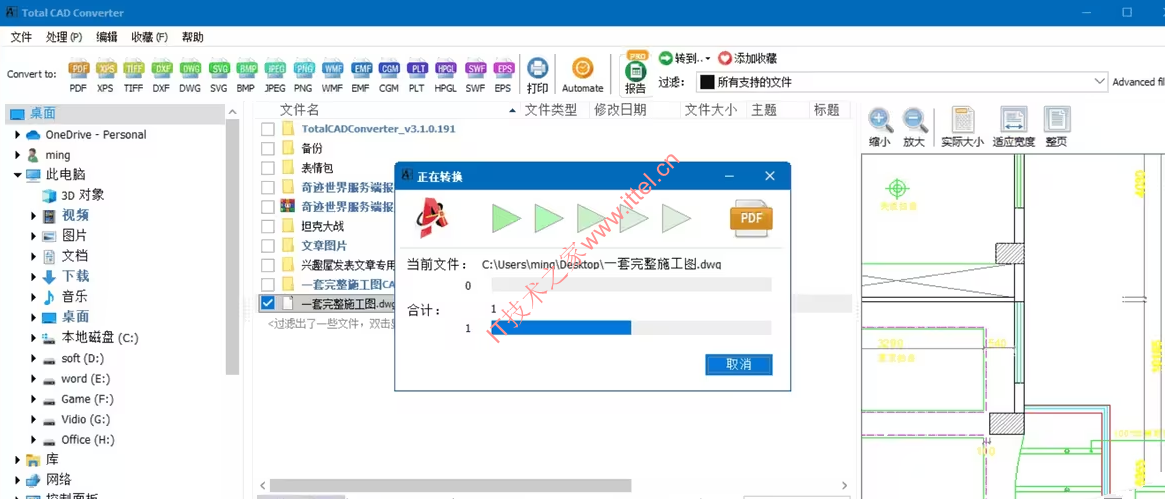Screen dimensions: 1165x499
Task: Choose the EPS format icon
Action: pos(503,75)
